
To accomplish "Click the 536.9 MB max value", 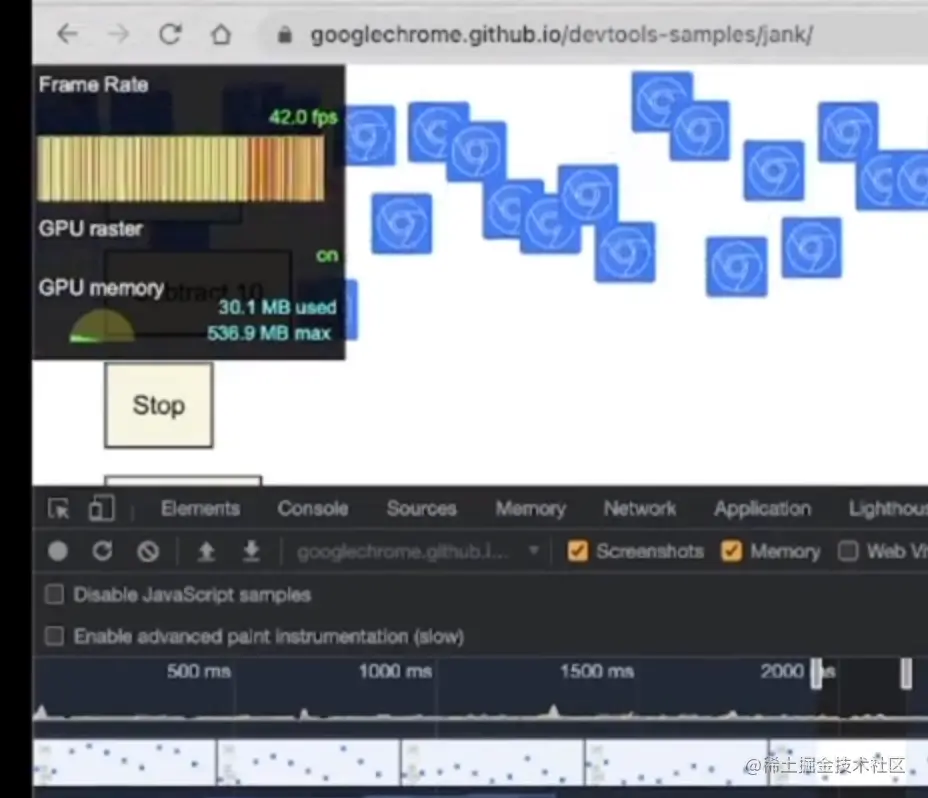I will 269,333.
